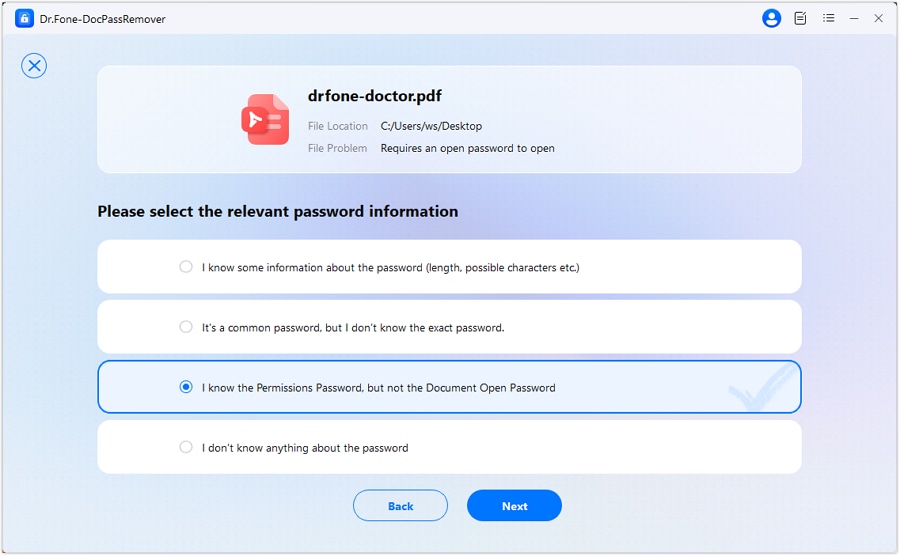
Task: Click the drfone-doctor.pdf file name
Action: 375,97
